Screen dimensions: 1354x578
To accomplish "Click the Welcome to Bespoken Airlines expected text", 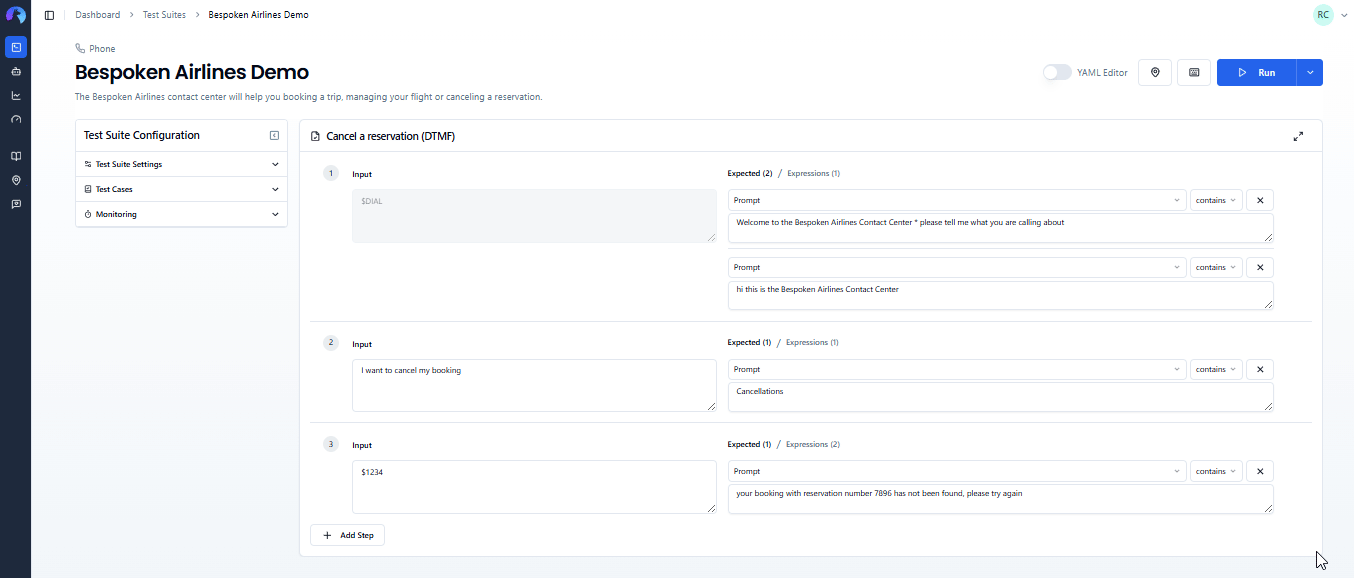I will (1000, 228).
